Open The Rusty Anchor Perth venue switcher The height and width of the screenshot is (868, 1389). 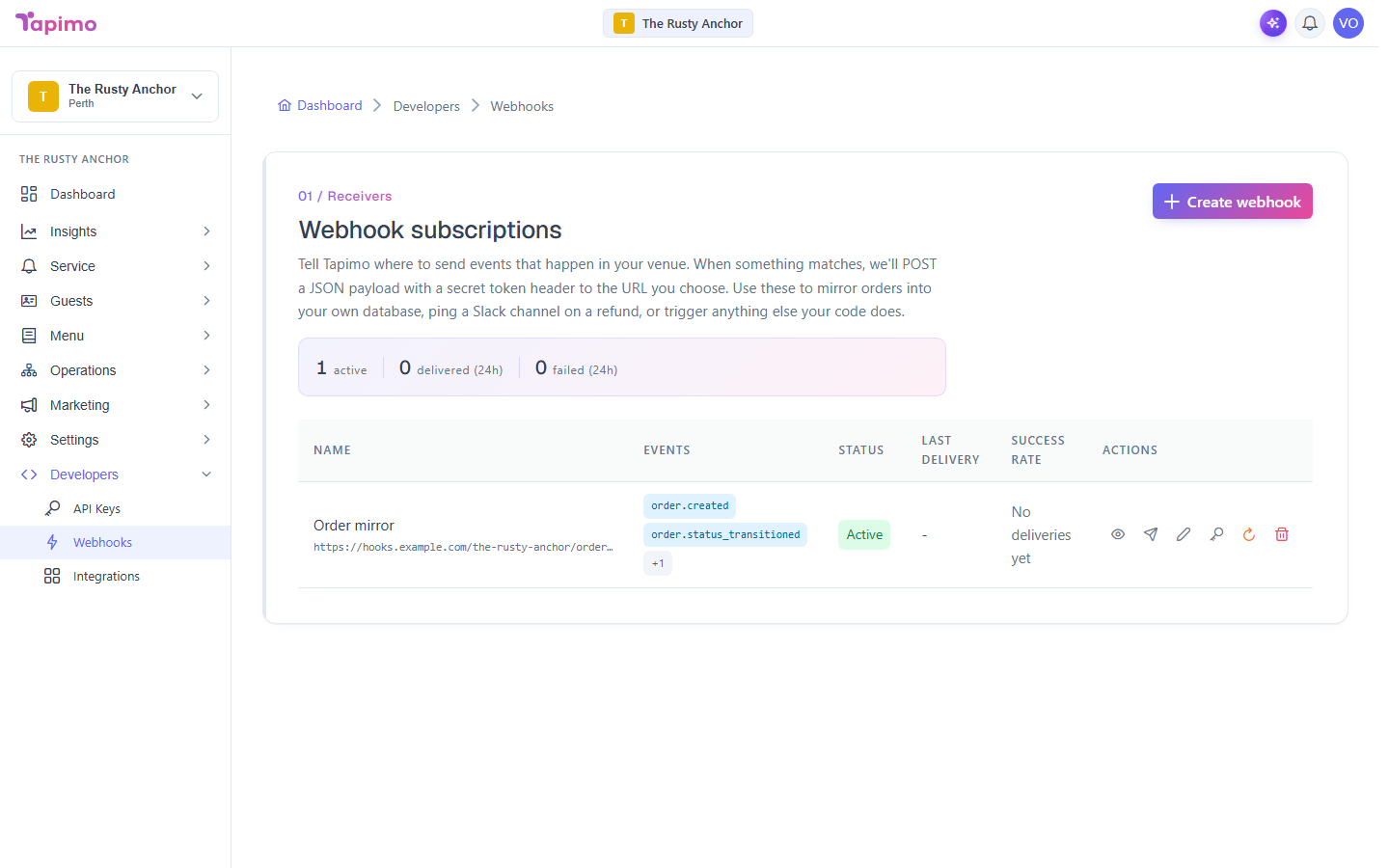(116, 96)
